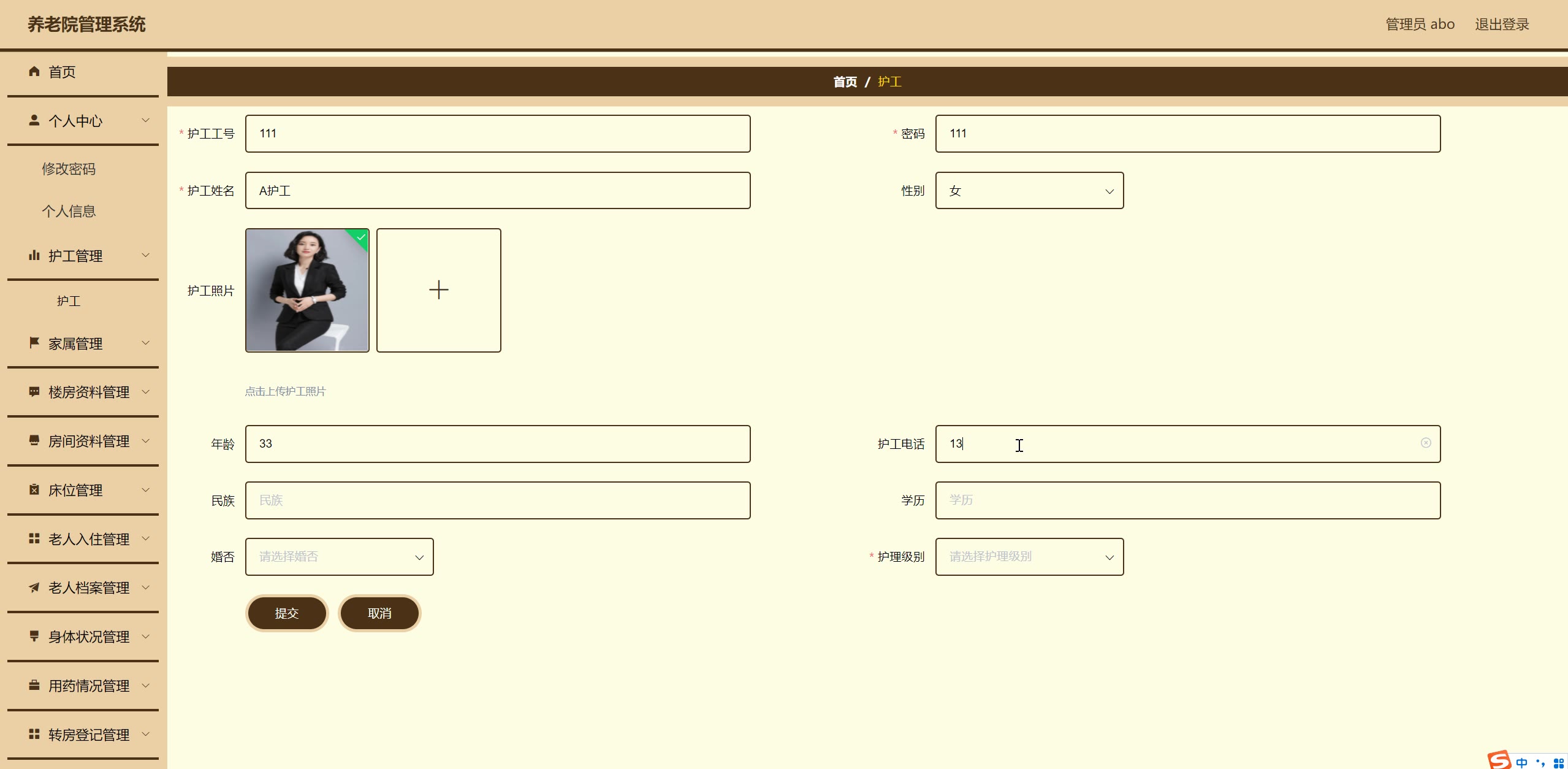Expand the 房间资料管理 menu chevron
Image resolution: width=1568 pixels, height=769 pixels.
pyautogui.click(x=146, y=440)
